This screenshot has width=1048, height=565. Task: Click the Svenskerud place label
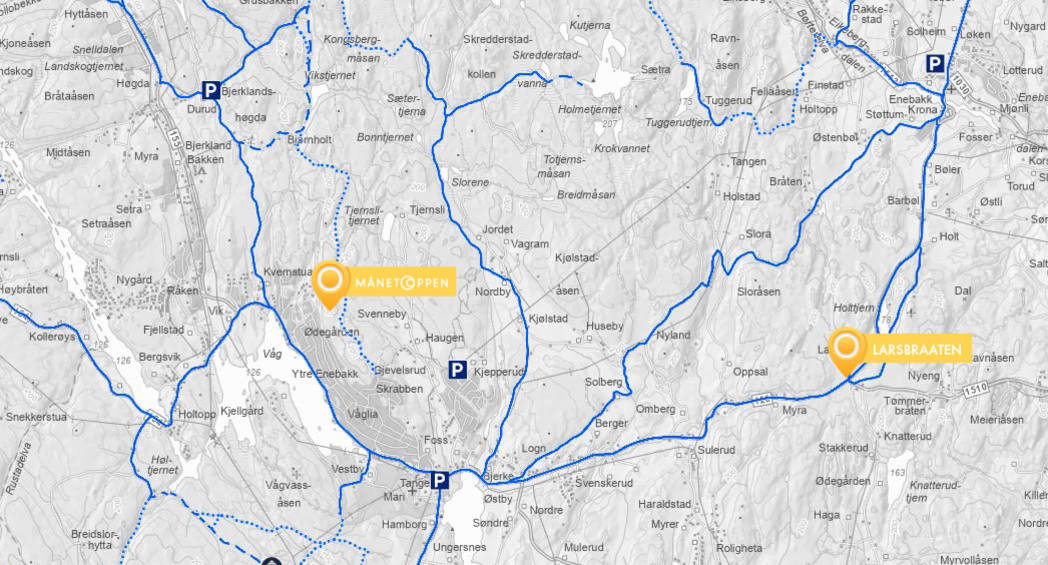point(604,483)
